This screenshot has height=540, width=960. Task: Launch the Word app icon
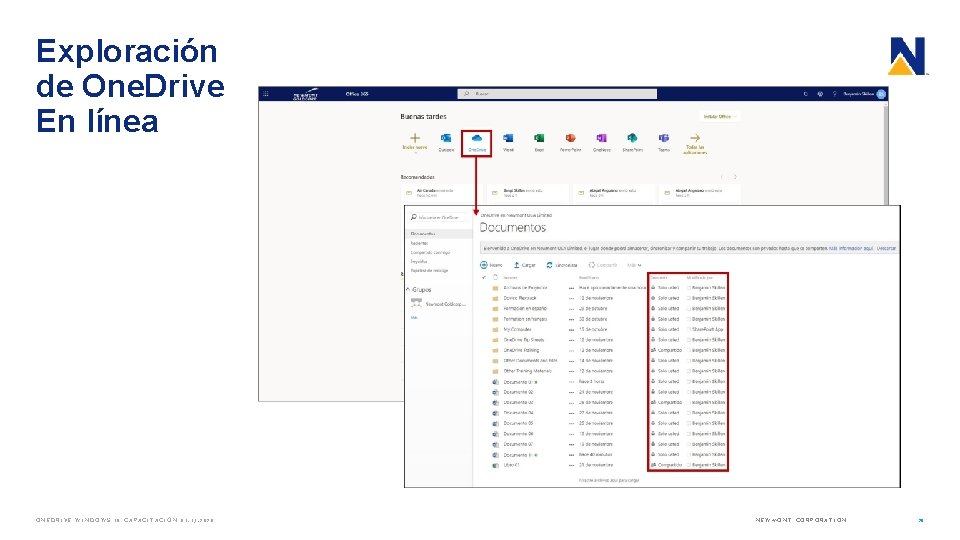click(508, 138)
